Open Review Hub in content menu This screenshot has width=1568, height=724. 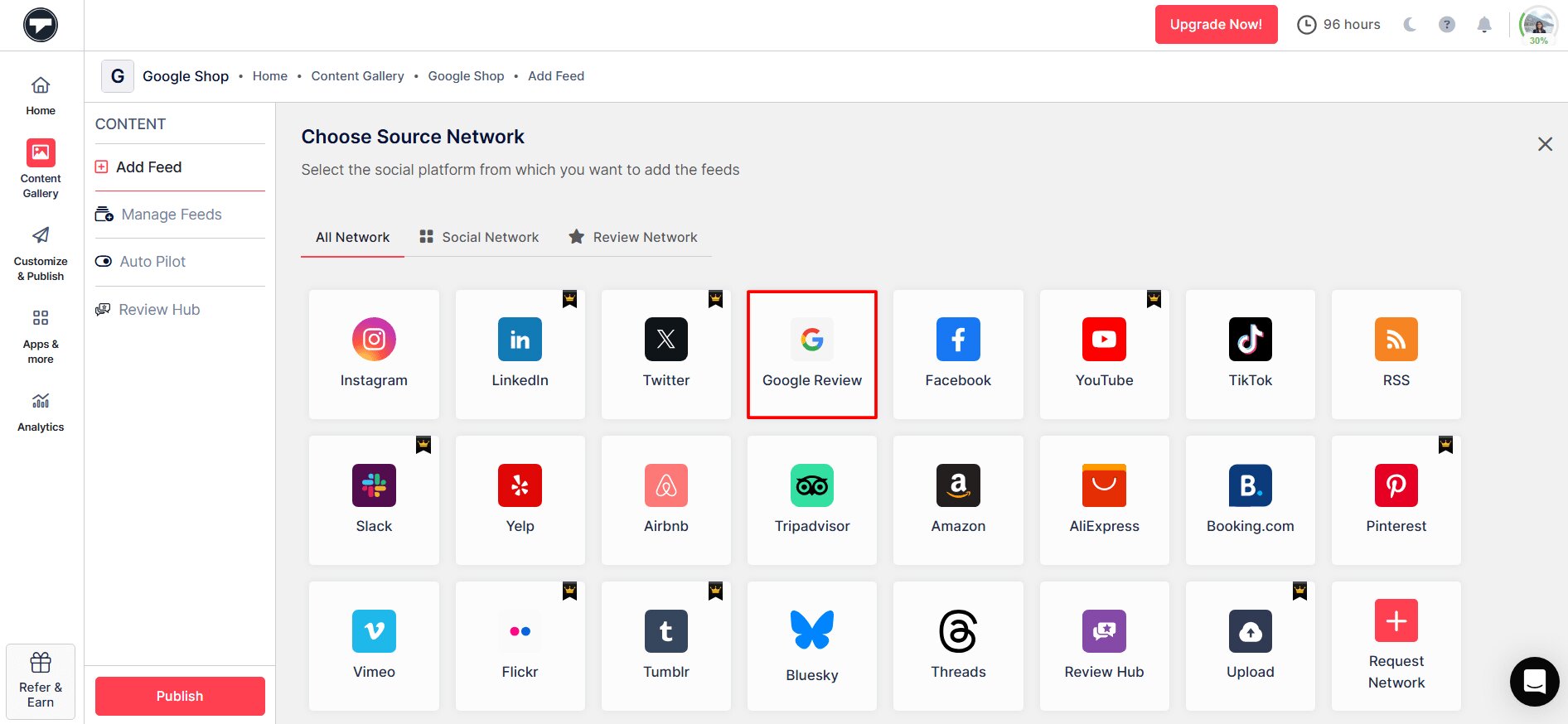tap(180, 310)
